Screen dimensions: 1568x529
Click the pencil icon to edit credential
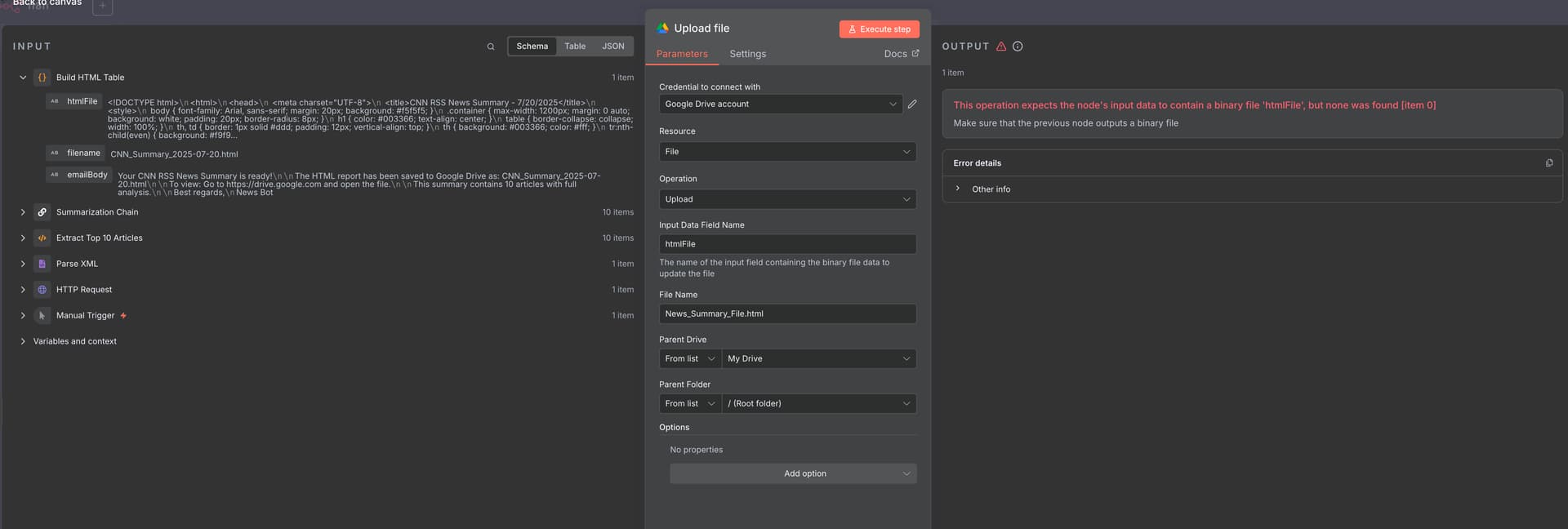coord(912,104)
